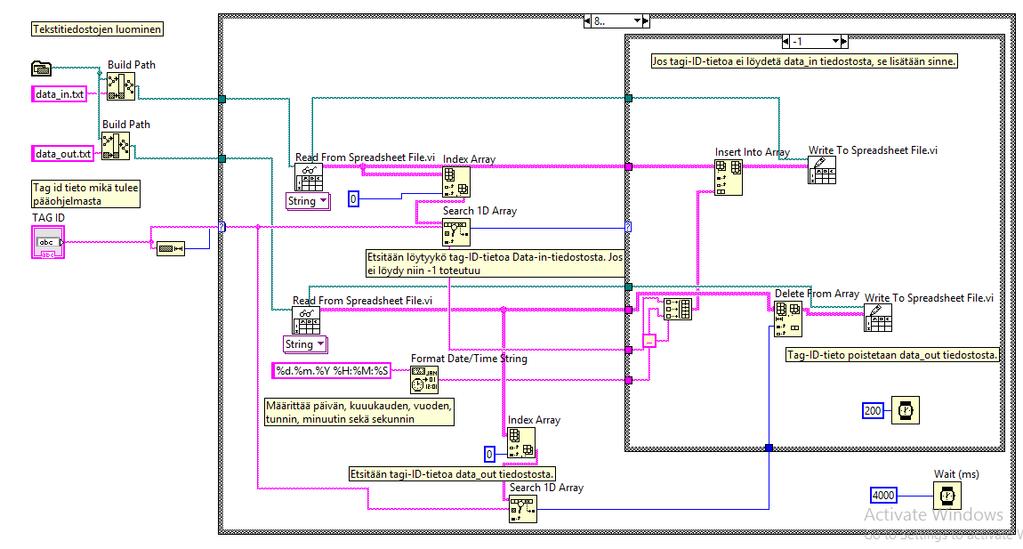Viewport: 1023px width, 549px height.
Task: Click the 'Määrittää päivän, kuukauden' comment
Action: [x=359, y=412]
